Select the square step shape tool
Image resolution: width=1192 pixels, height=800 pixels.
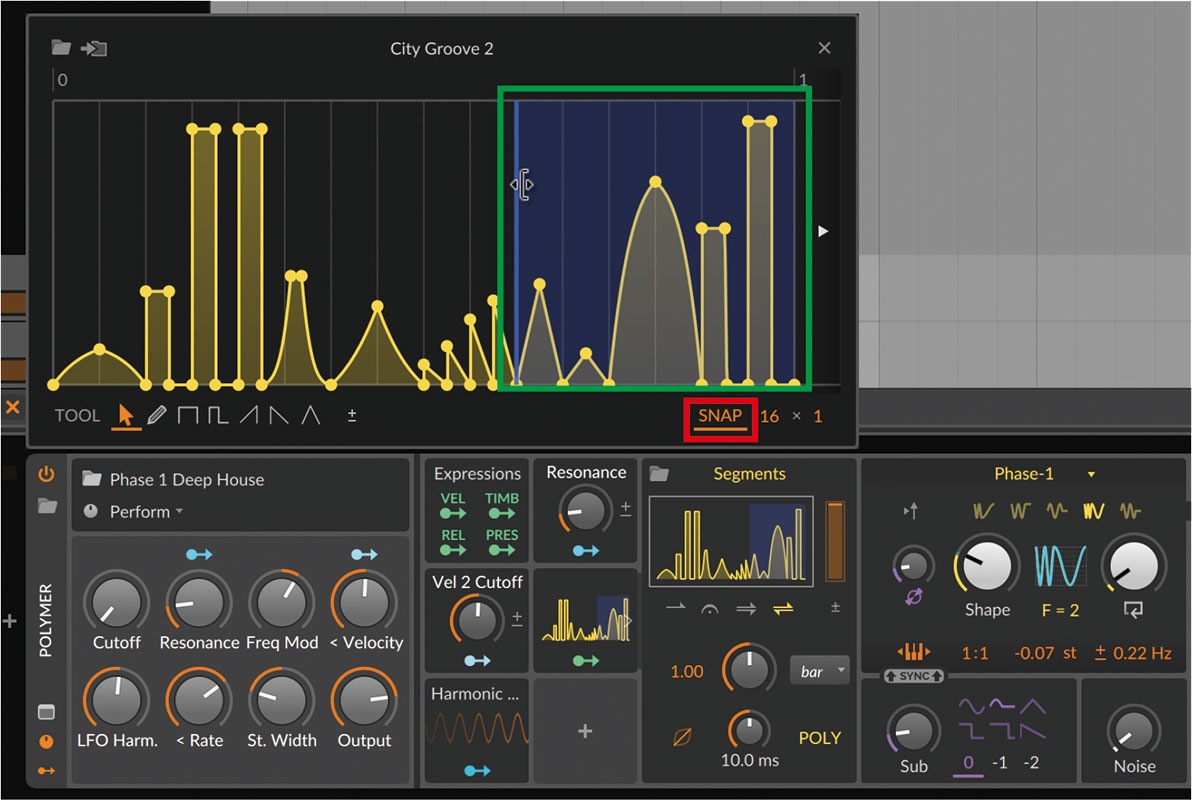tap(188, 415)
